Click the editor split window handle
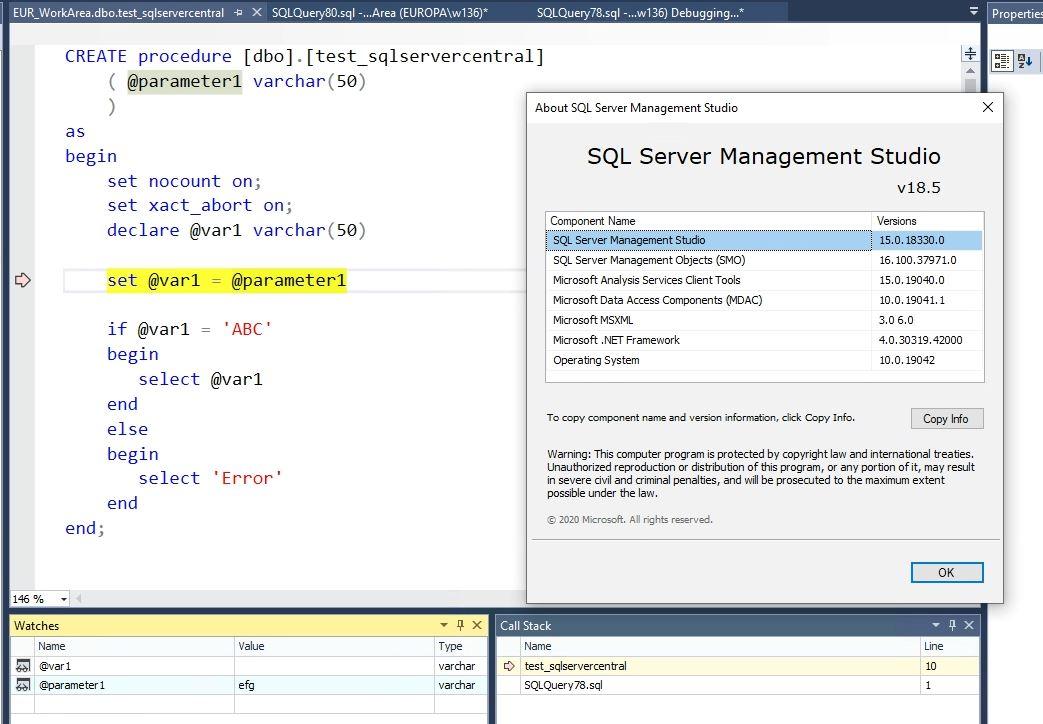 click(969, 54)
